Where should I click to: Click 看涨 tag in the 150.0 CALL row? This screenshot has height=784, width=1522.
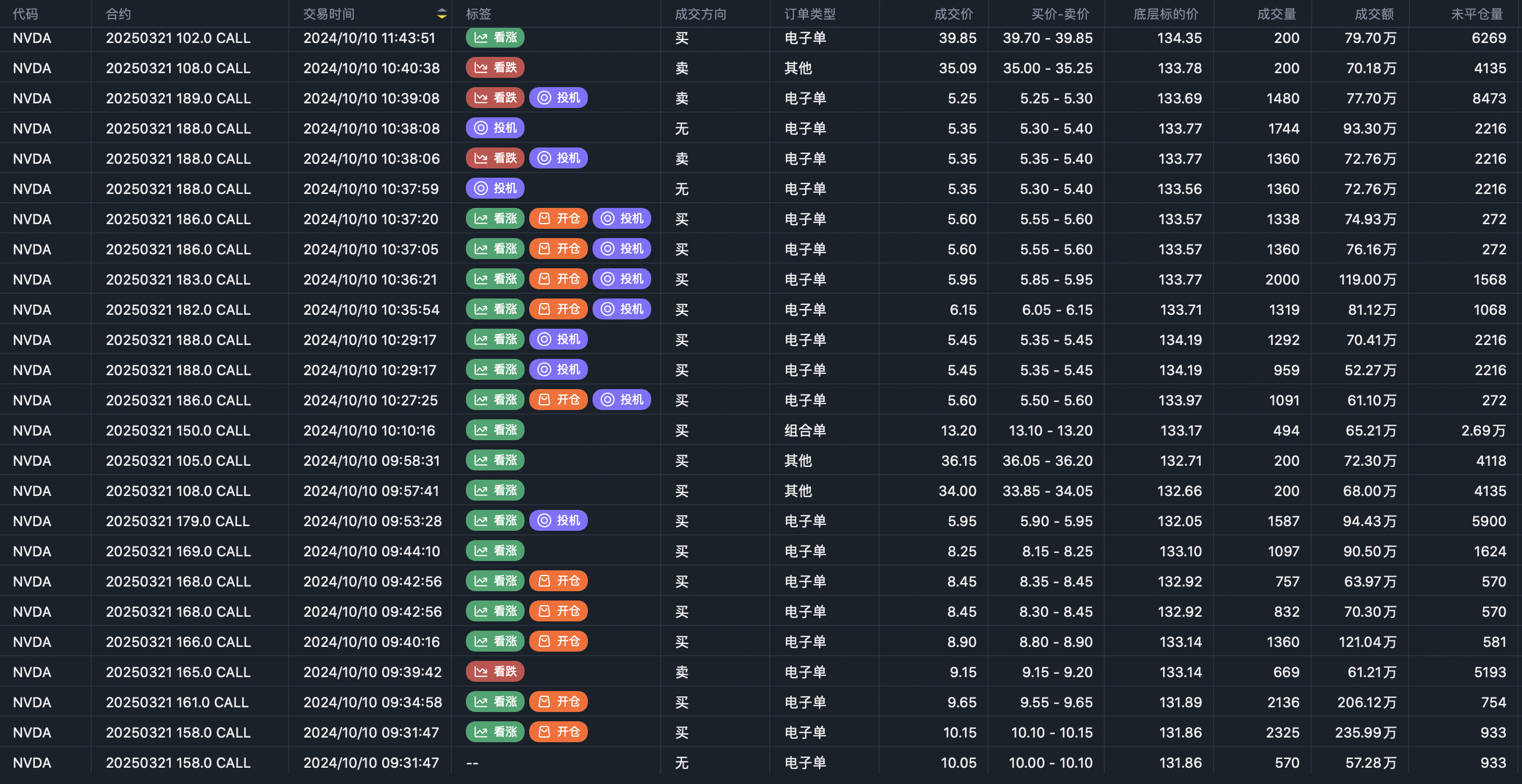(495, 430)
